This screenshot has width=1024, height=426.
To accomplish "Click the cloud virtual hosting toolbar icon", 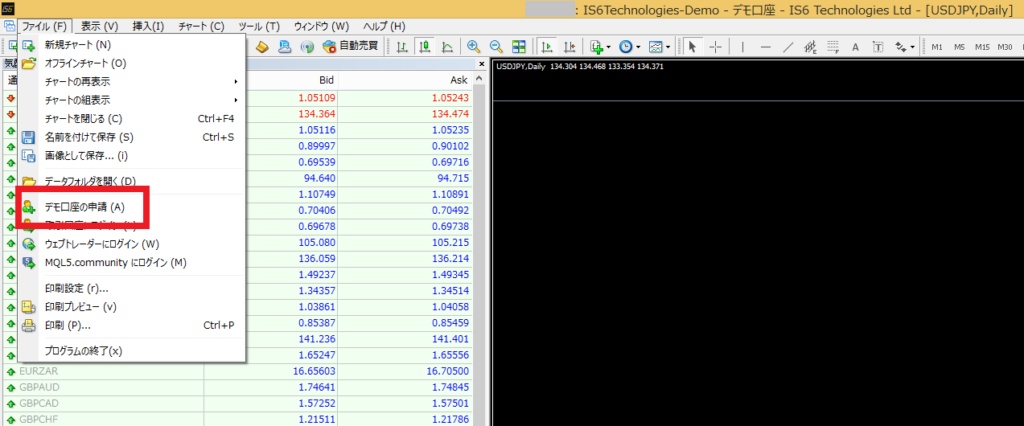I will [x=285, y=47].
